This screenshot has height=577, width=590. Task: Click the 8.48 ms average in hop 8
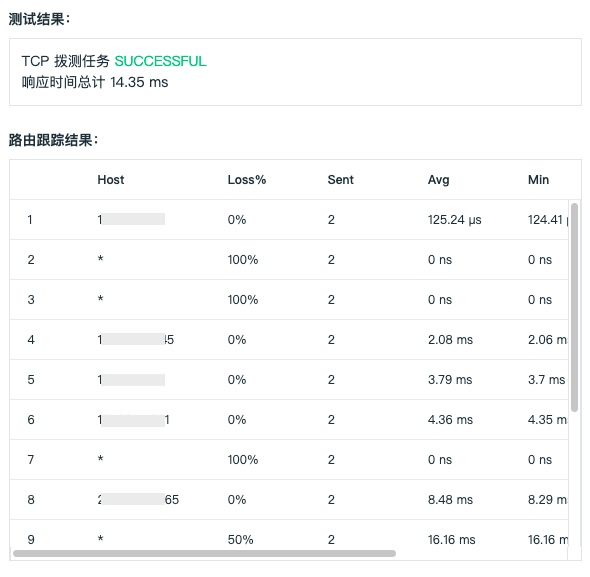point(450,499)
